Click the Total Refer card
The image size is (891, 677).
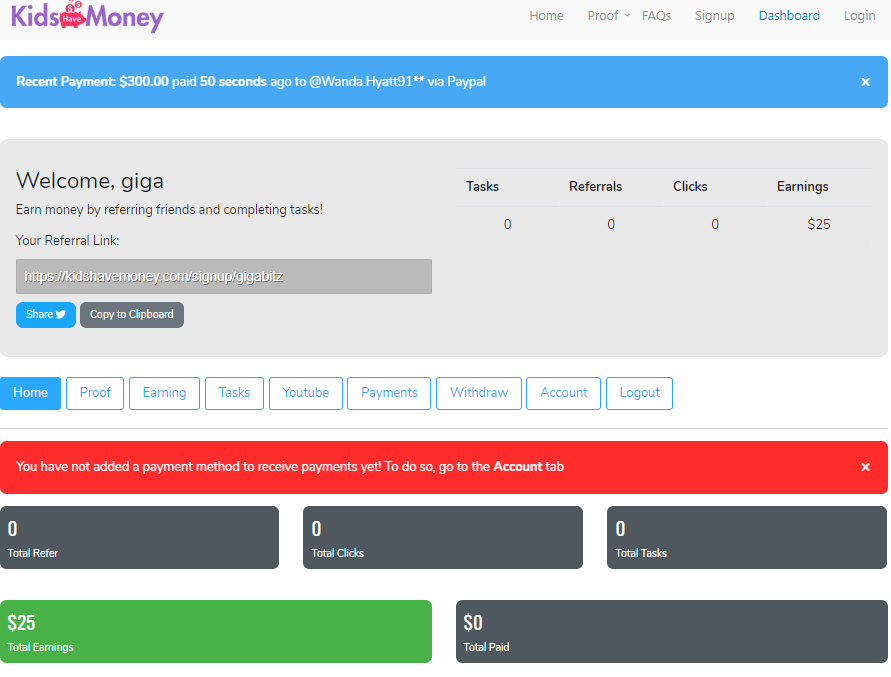click(139, 538)
